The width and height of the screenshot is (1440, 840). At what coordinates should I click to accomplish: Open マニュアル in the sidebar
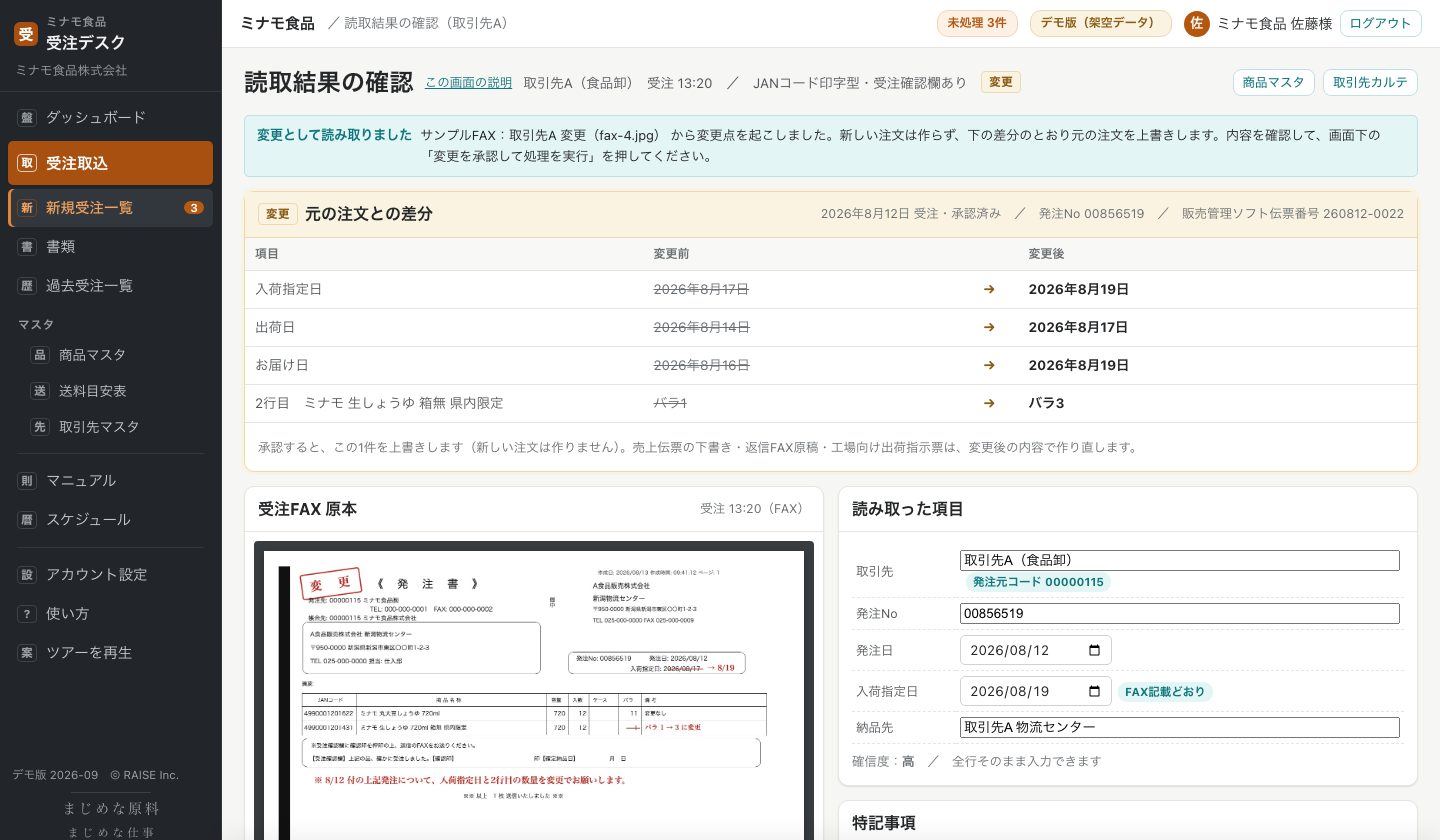click(x=110, y=481)
